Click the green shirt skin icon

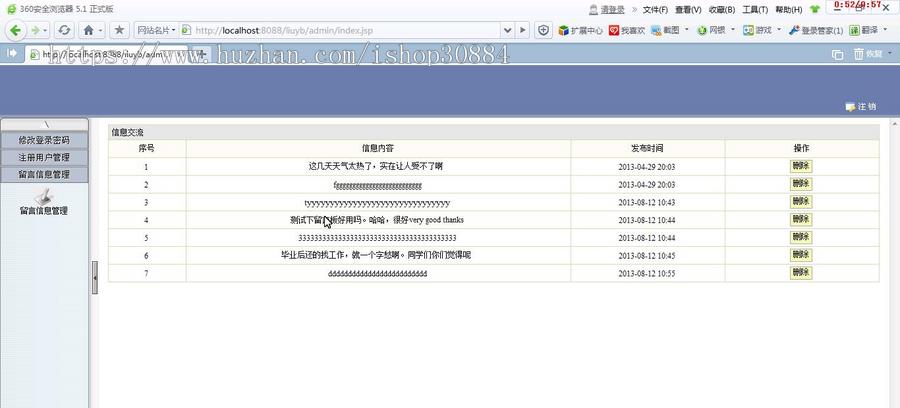coord(815,9)
